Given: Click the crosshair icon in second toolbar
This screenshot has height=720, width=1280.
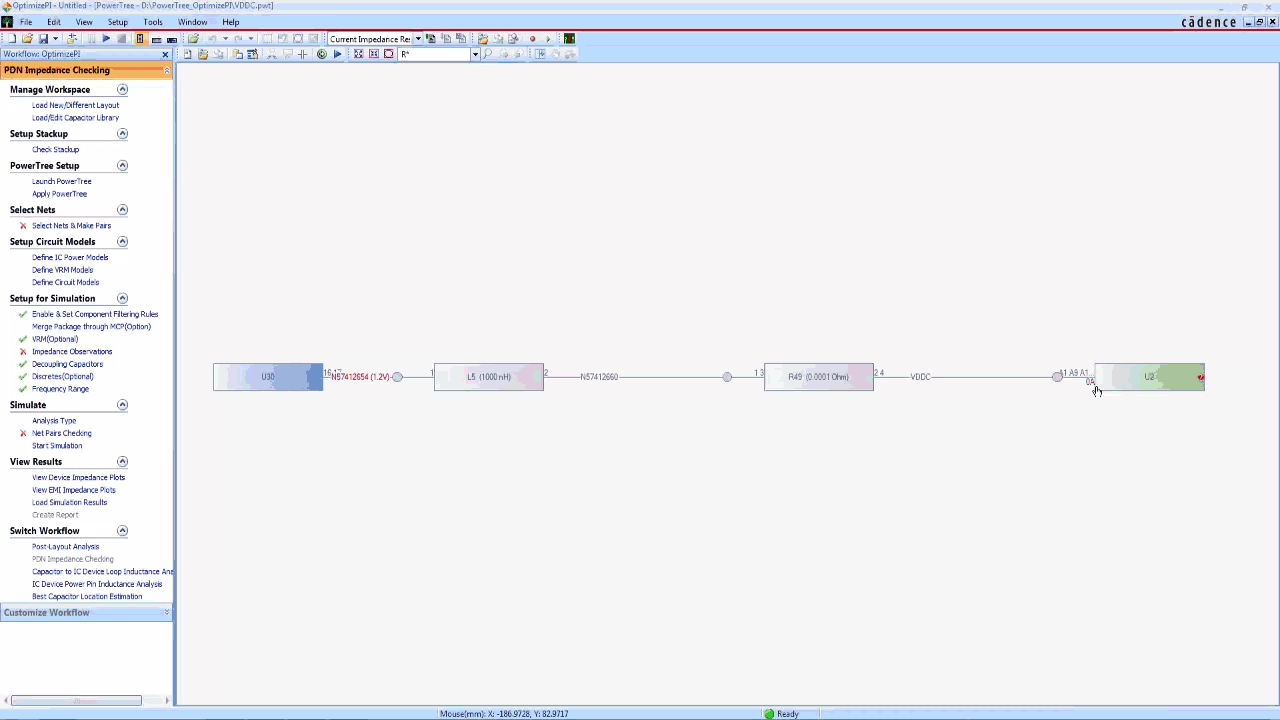Looking at the screenshot, I should [302, 54].
